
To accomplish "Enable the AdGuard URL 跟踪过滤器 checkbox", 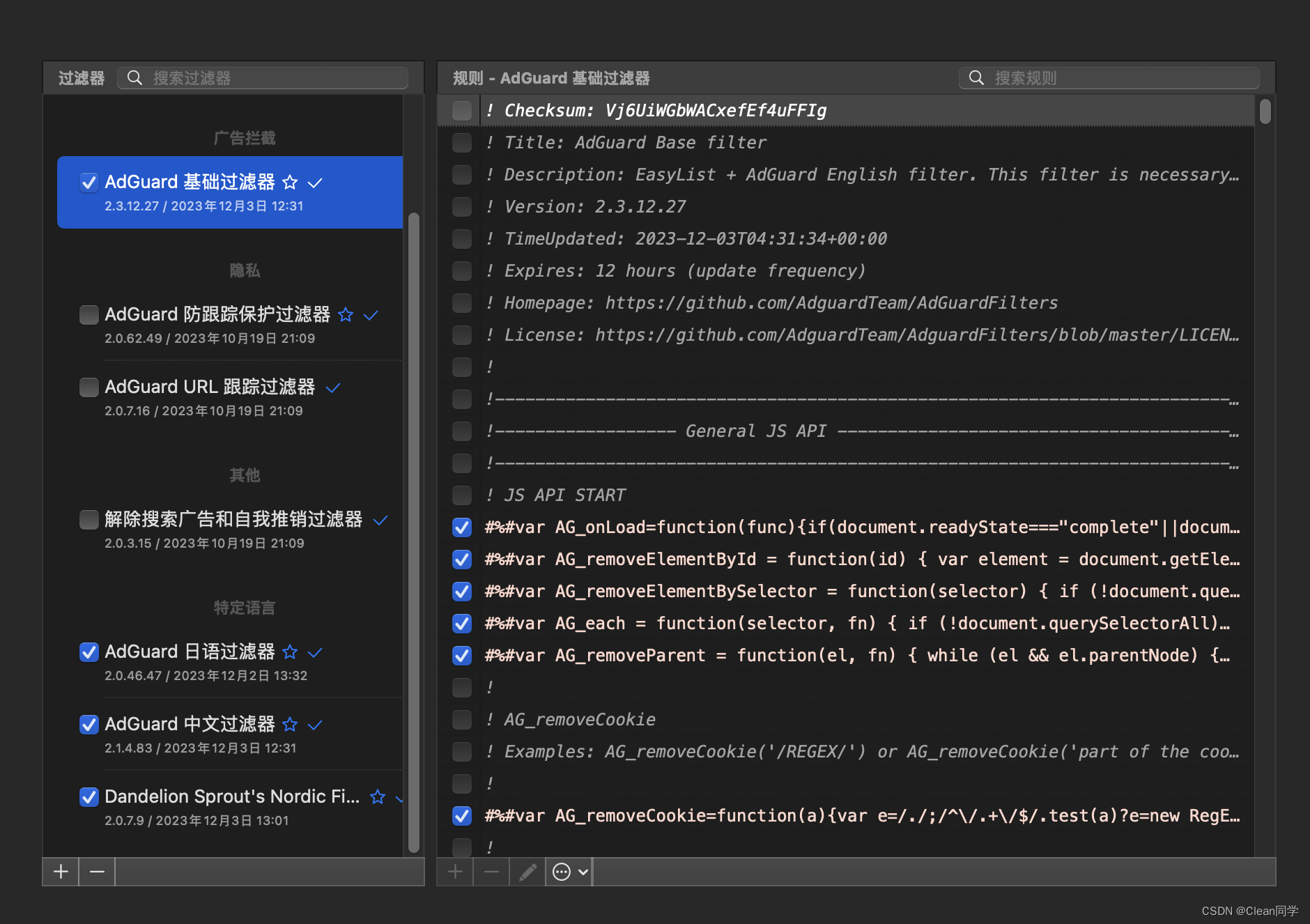I will 89,387.
